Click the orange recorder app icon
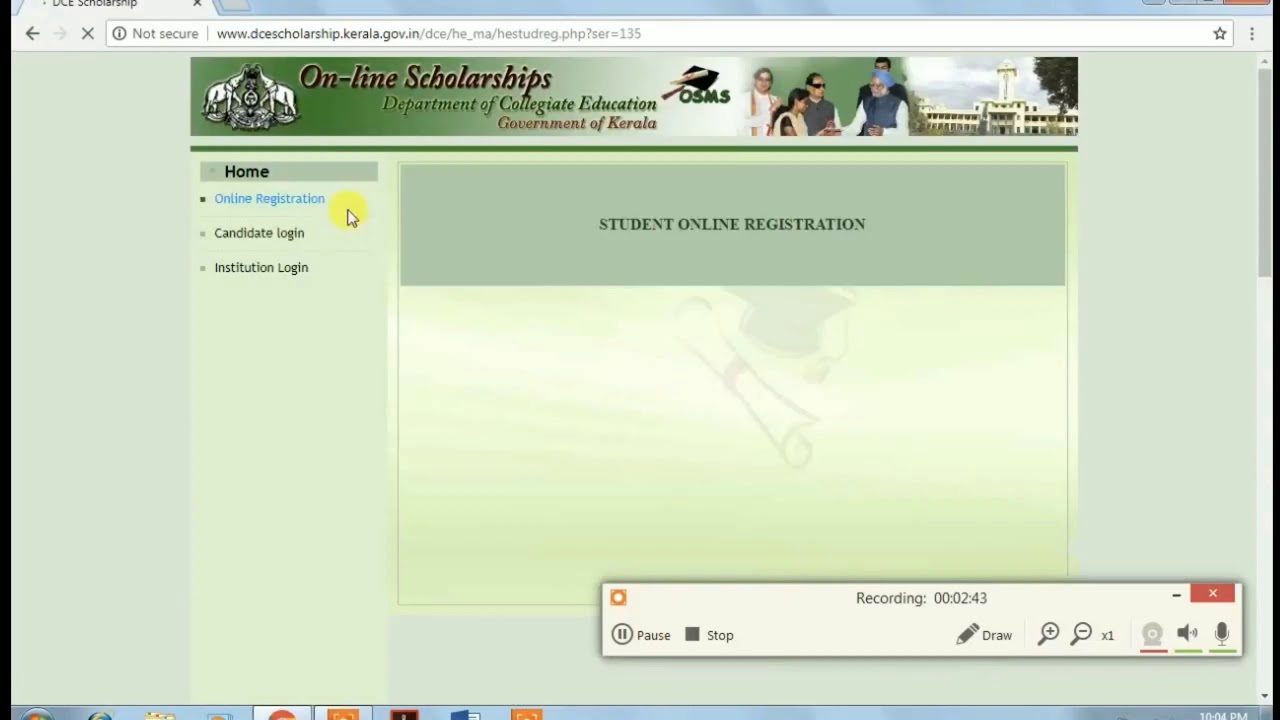This screenshot has height=720, width=1280. coord(618,598)
